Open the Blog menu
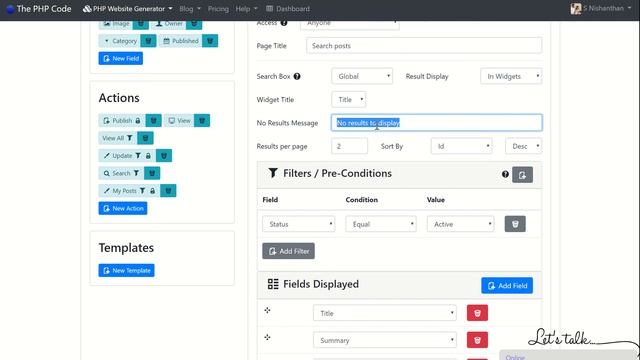Screen dimensions: 640x360 (x=190, y=9)
